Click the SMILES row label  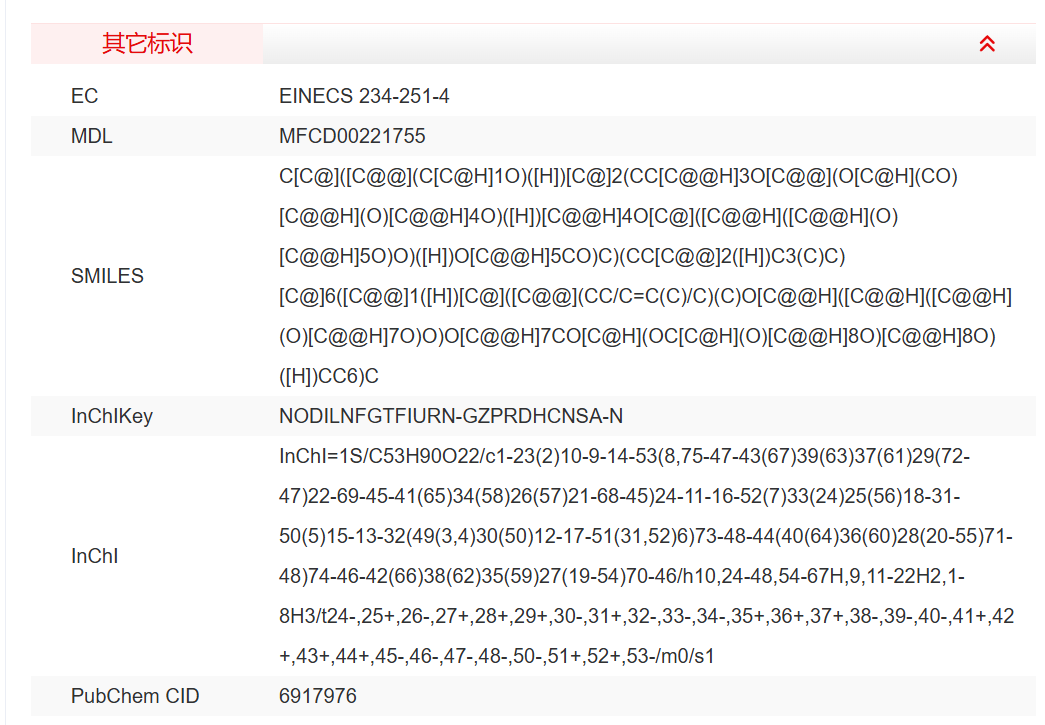click(107, 276)
